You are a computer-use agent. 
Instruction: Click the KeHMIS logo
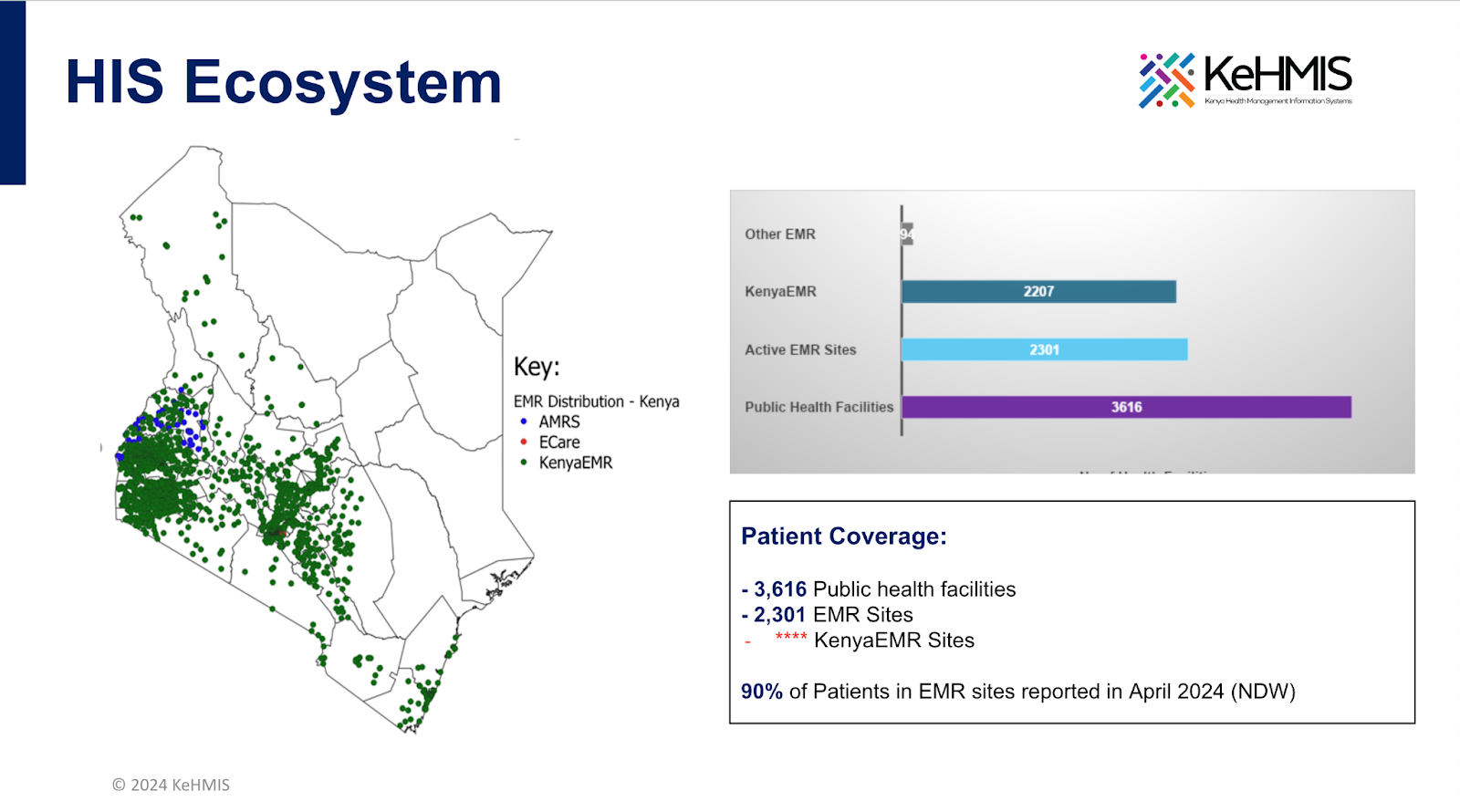(1246, 80)
